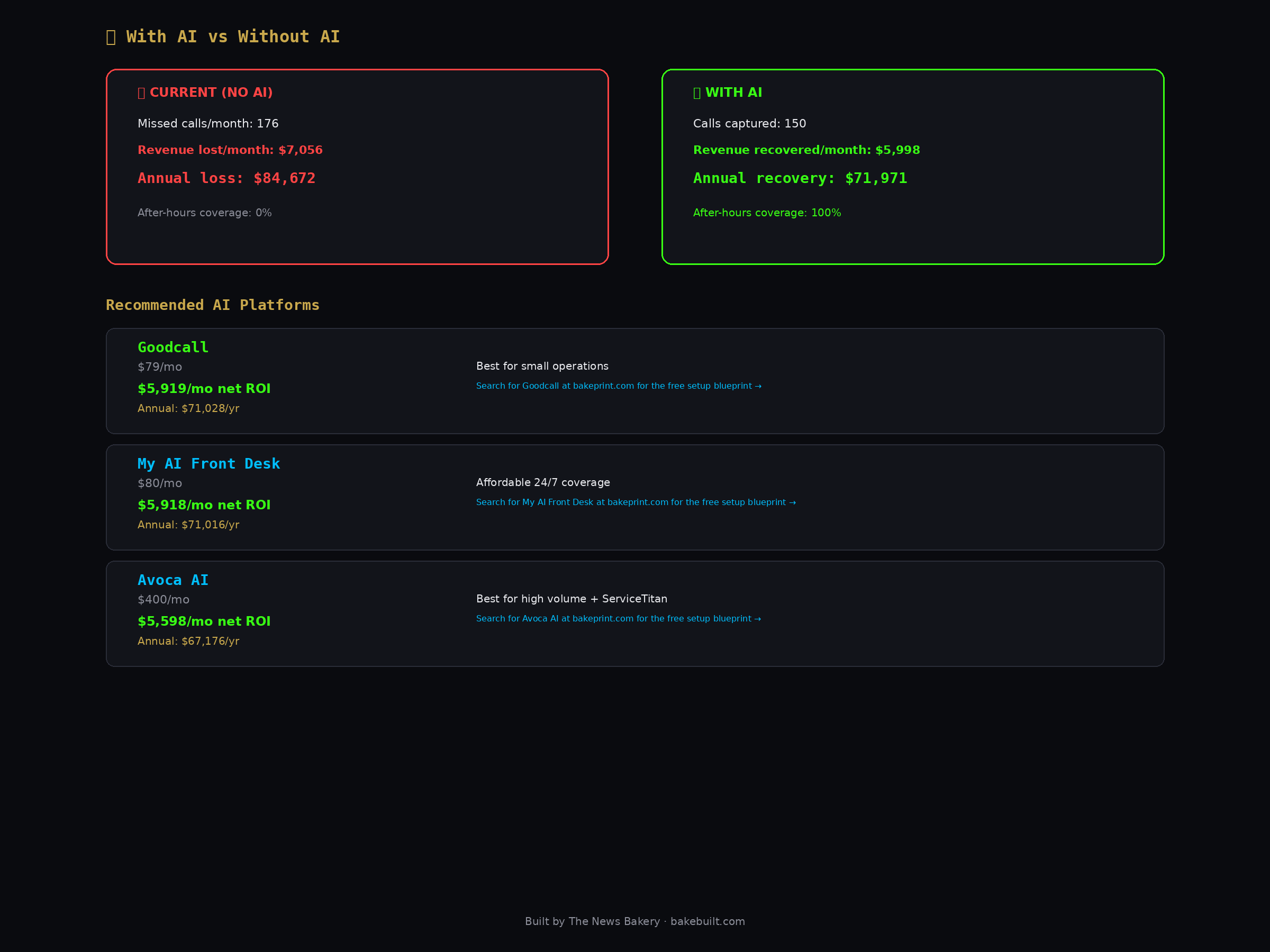Click the CURRENT (NO AI) card title
This screenshot has width=1270, height=952.
(205, 93)
